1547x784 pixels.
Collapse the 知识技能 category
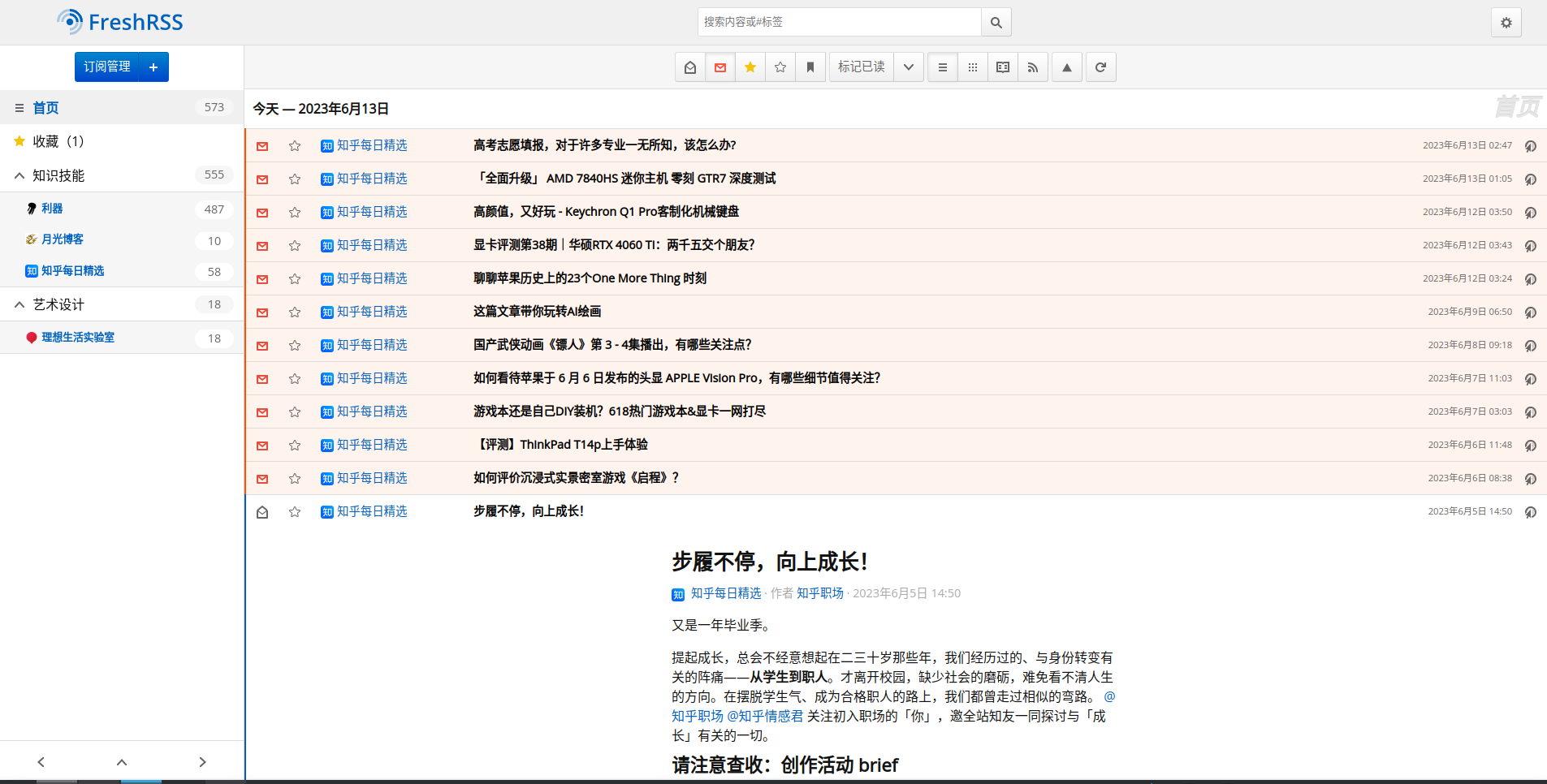(19, 175)
